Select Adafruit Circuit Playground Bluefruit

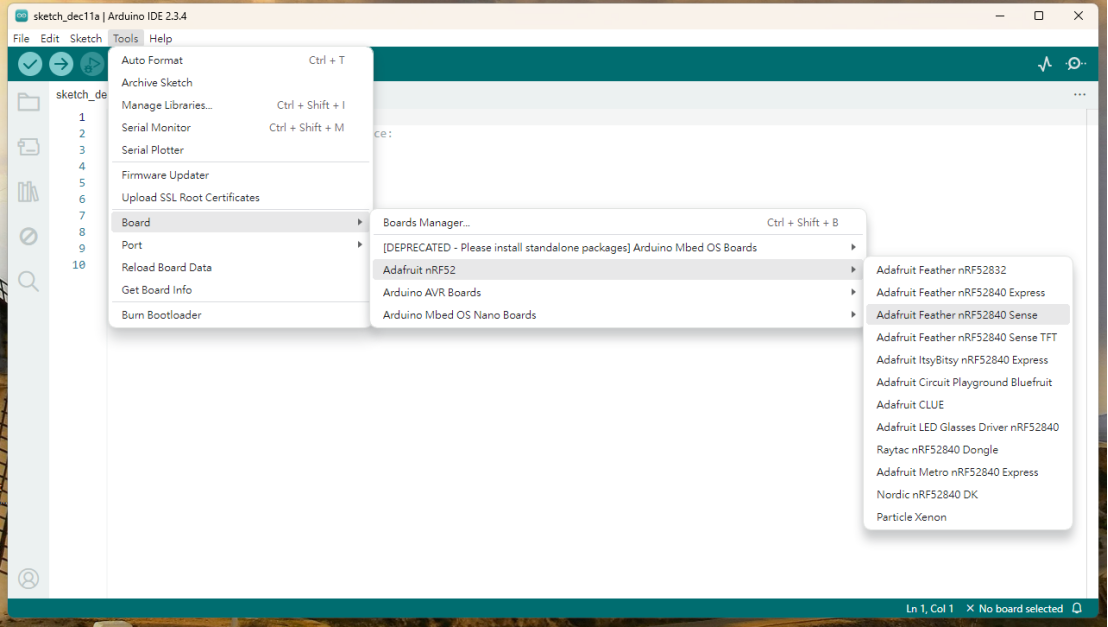pos(968,382)
